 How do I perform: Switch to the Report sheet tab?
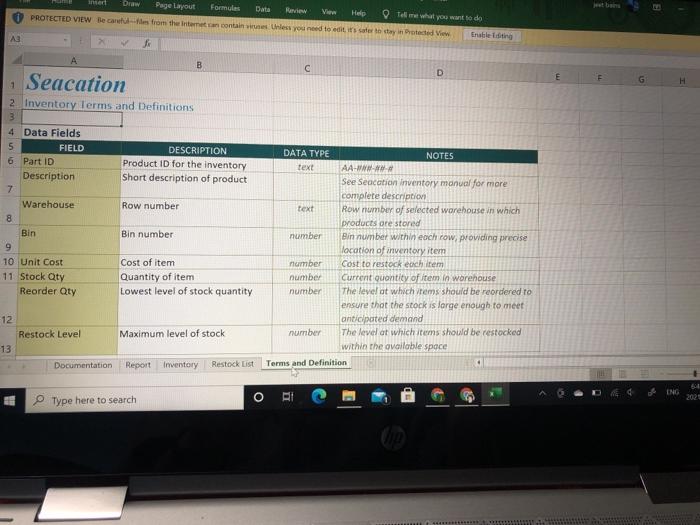[138, 365]
